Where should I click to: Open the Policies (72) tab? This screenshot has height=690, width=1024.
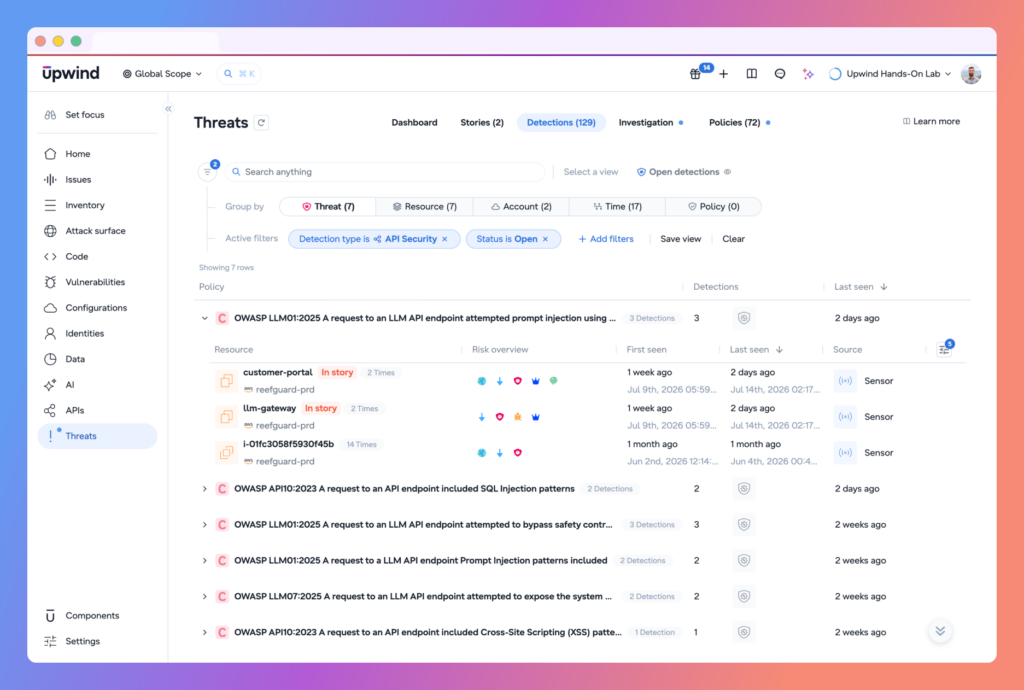pos(735,122)
